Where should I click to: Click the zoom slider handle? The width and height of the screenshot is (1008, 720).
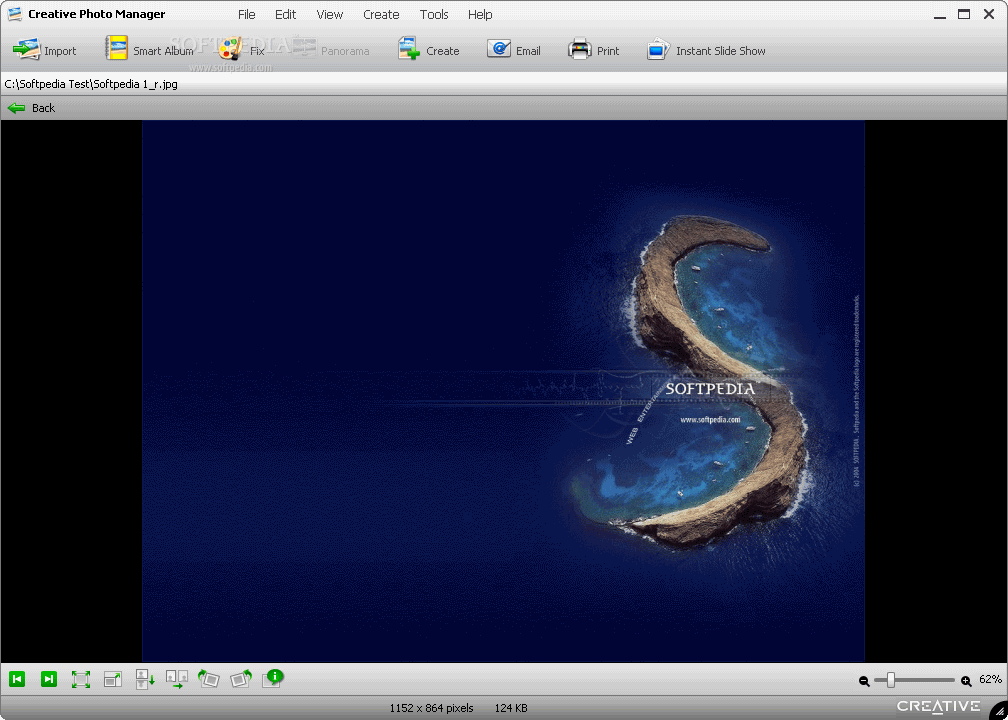pyautogui.click(x=891, y=680)
